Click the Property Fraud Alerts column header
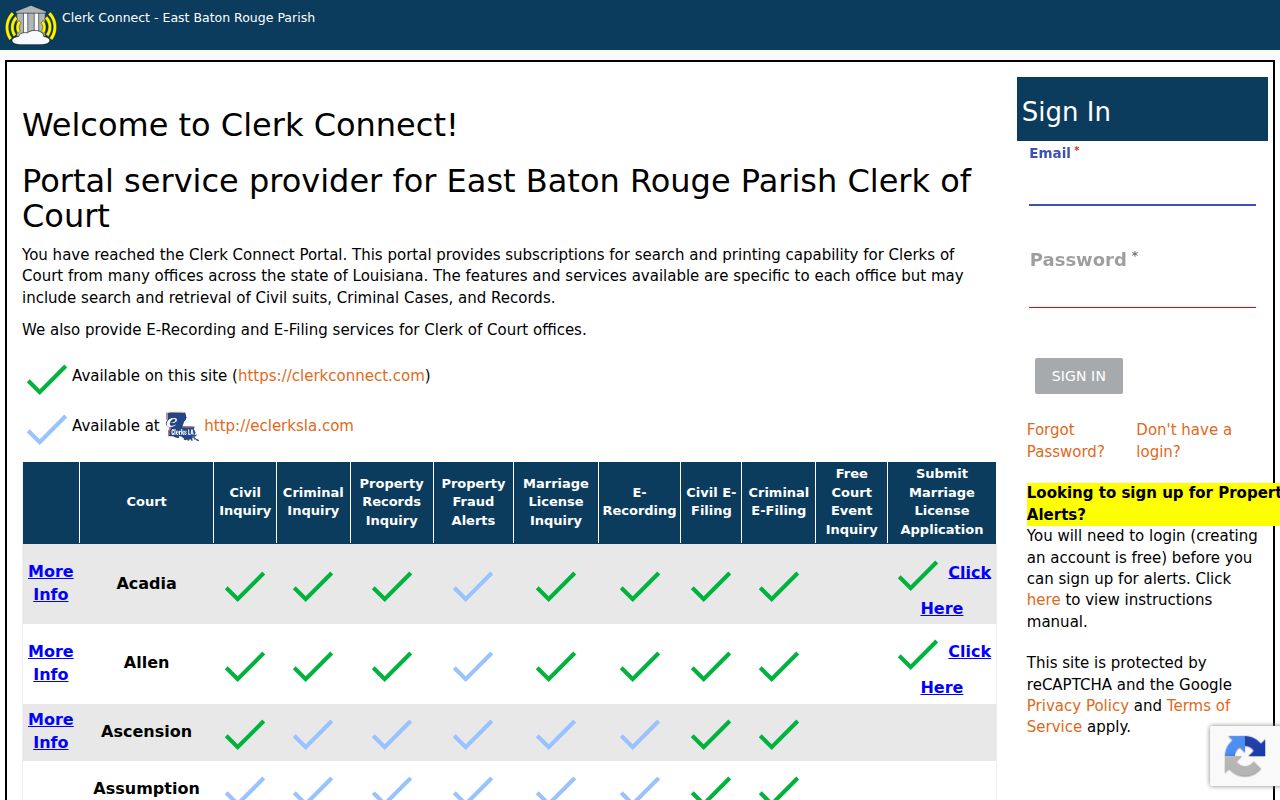Viewport: 1280px width, 800px height. click(473, 502)
